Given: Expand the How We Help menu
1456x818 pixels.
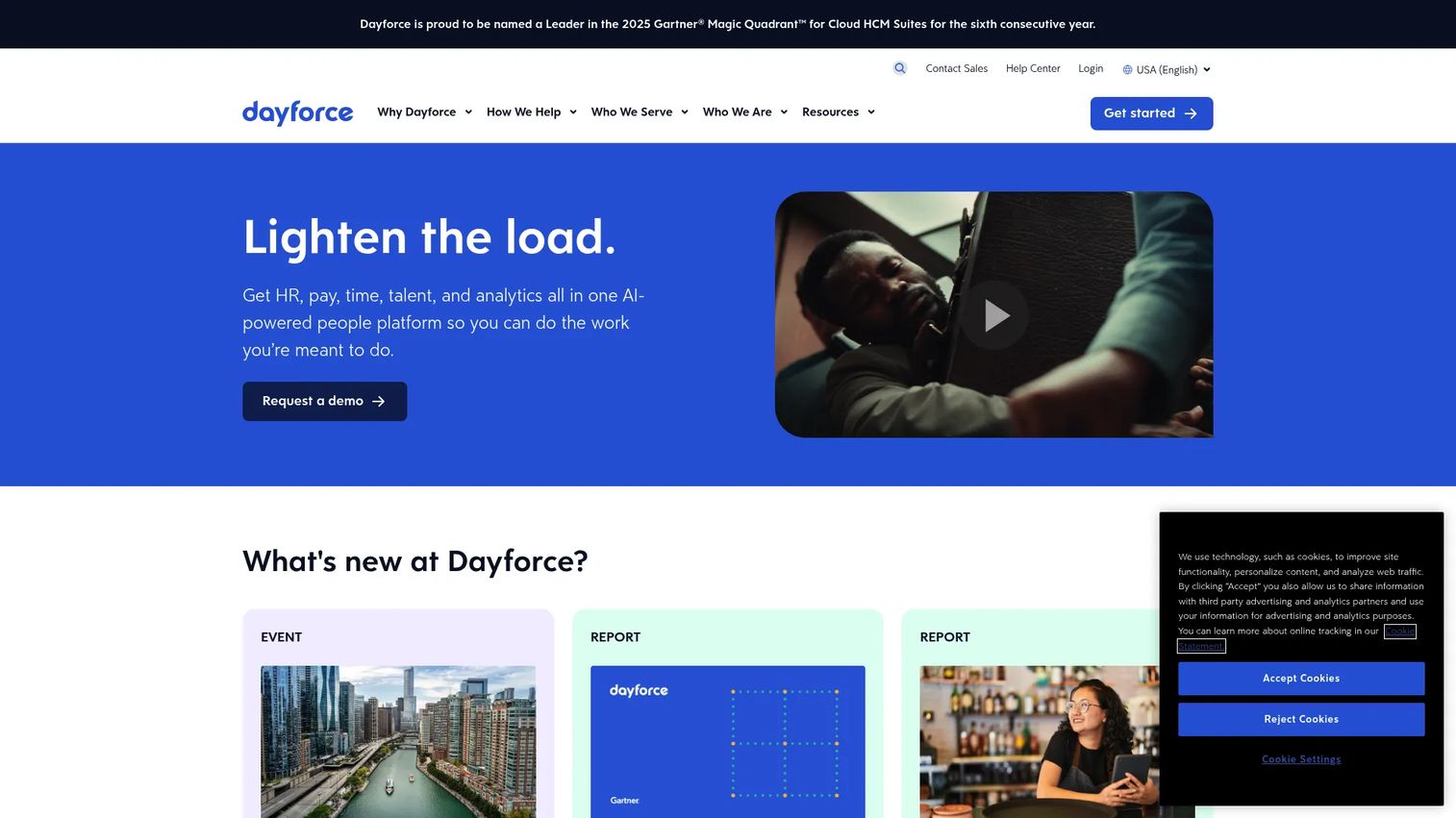Looking at the screenshot, I should click(x=532, y=112).
